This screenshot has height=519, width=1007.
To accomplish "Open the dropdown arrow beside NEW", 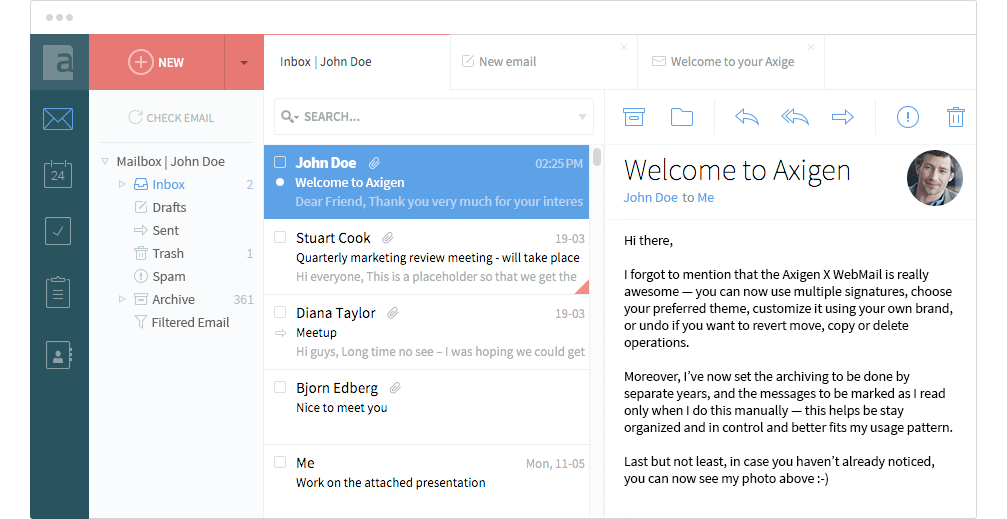I will pos(244,62).
